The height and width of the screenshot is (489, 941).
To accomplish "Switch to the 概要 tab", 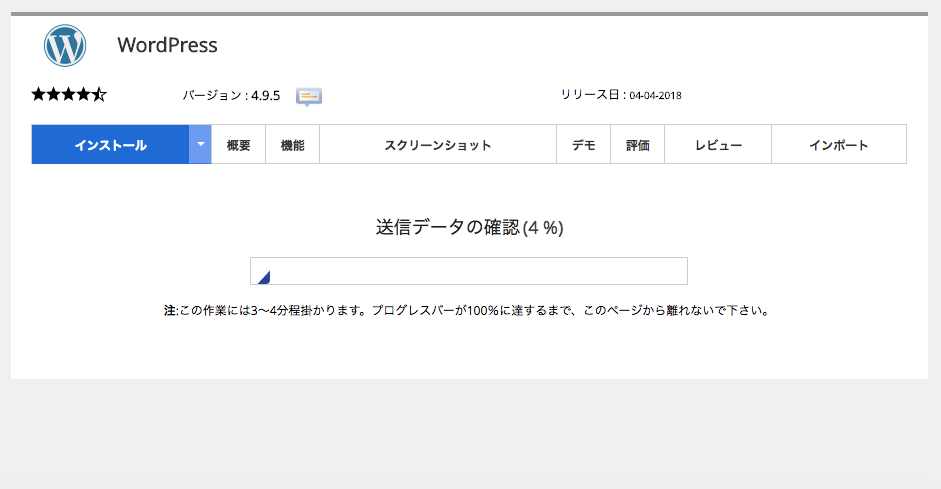I will coord(238,145).
